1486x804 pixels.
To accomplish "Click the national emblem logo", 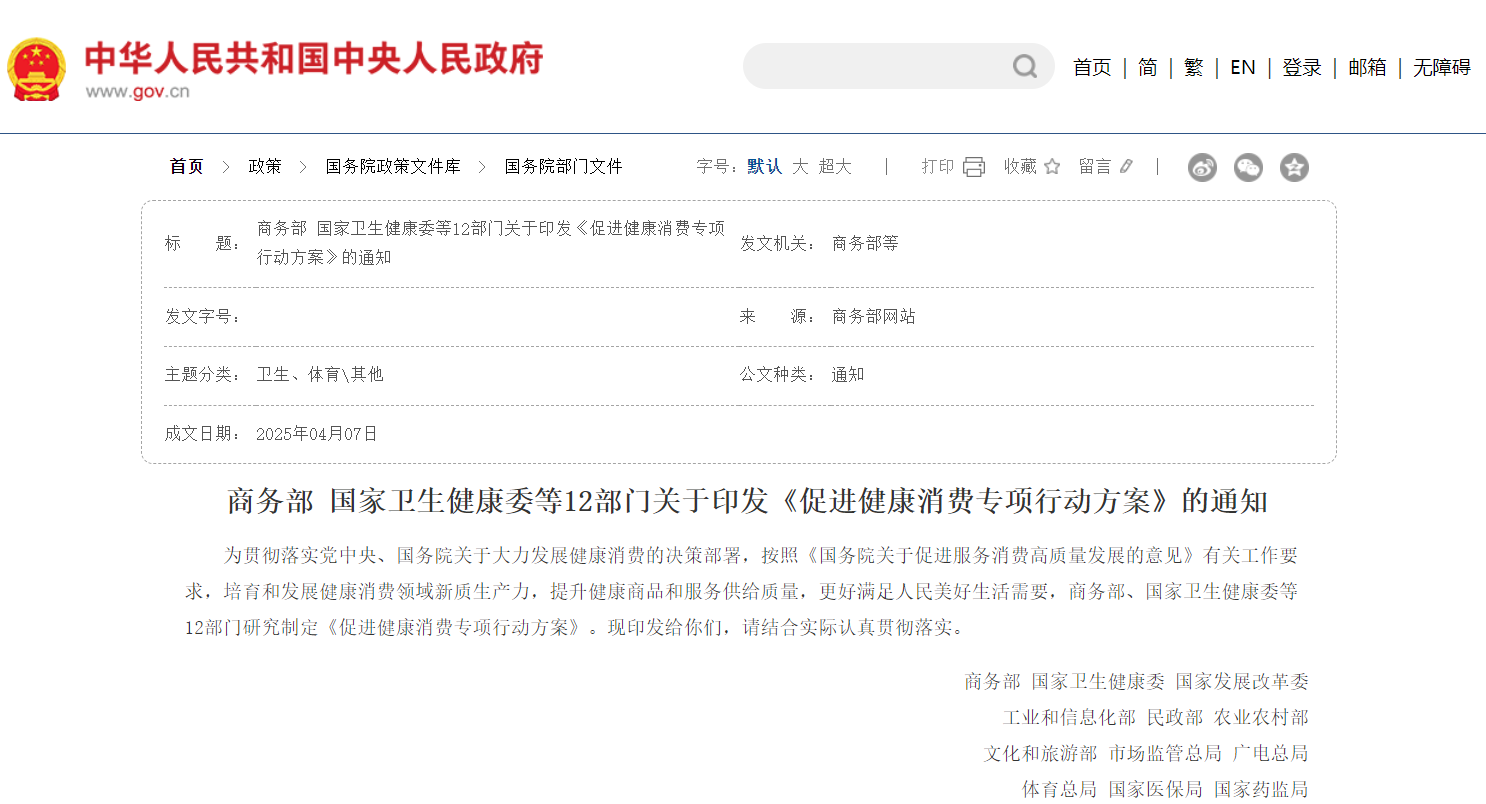I will (37, 69).
